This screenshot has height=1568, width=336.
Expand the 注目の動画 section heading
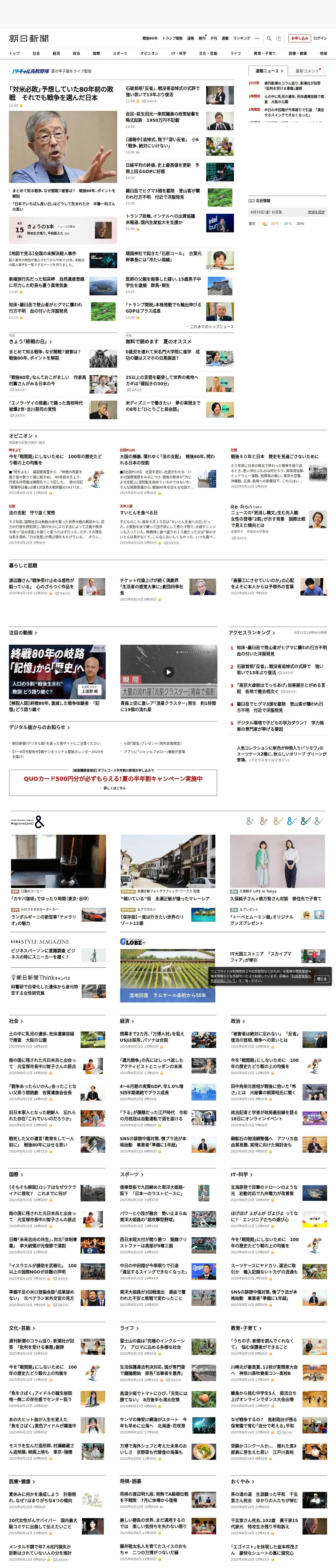23,633
